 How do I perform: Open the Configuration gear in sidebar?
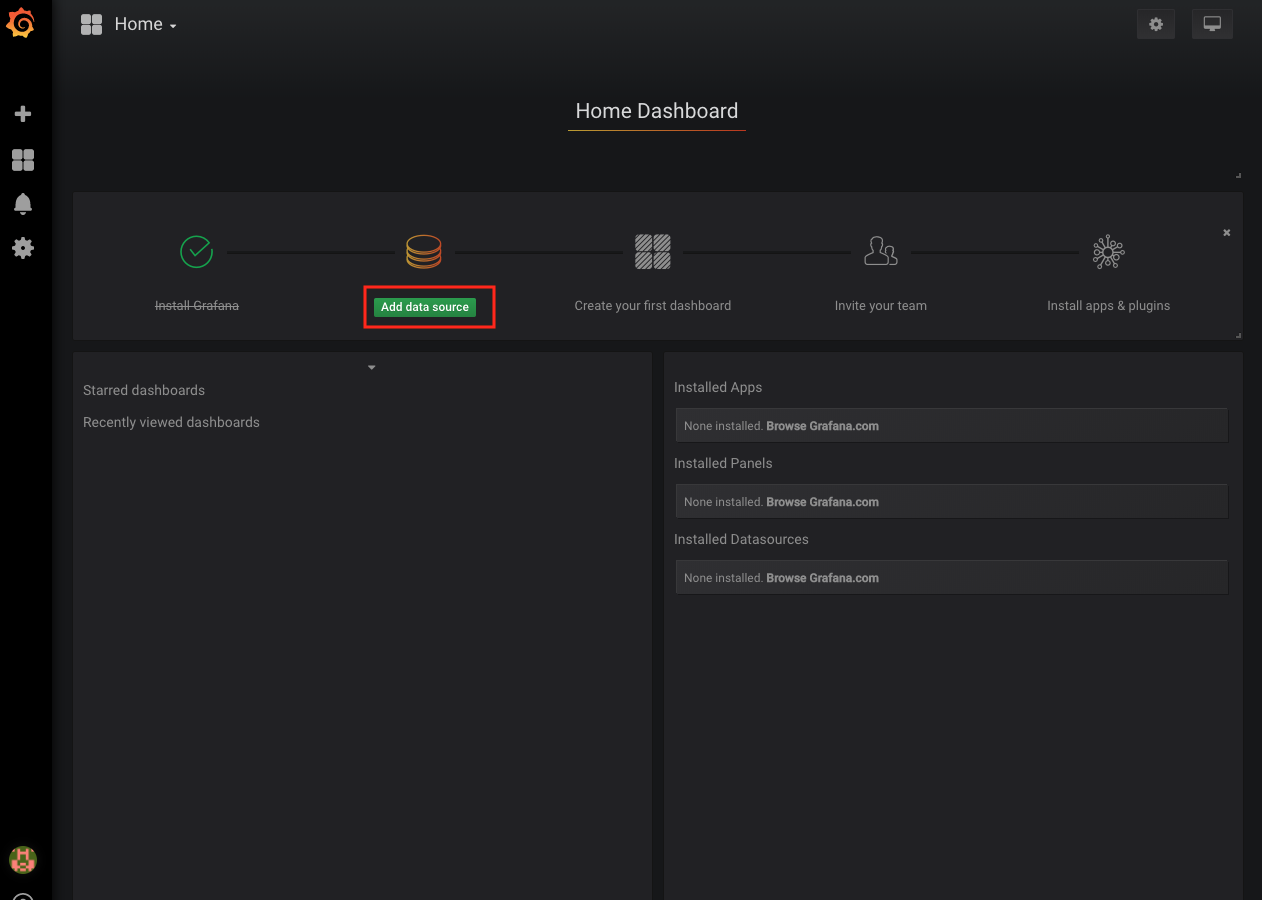point(23,248)
